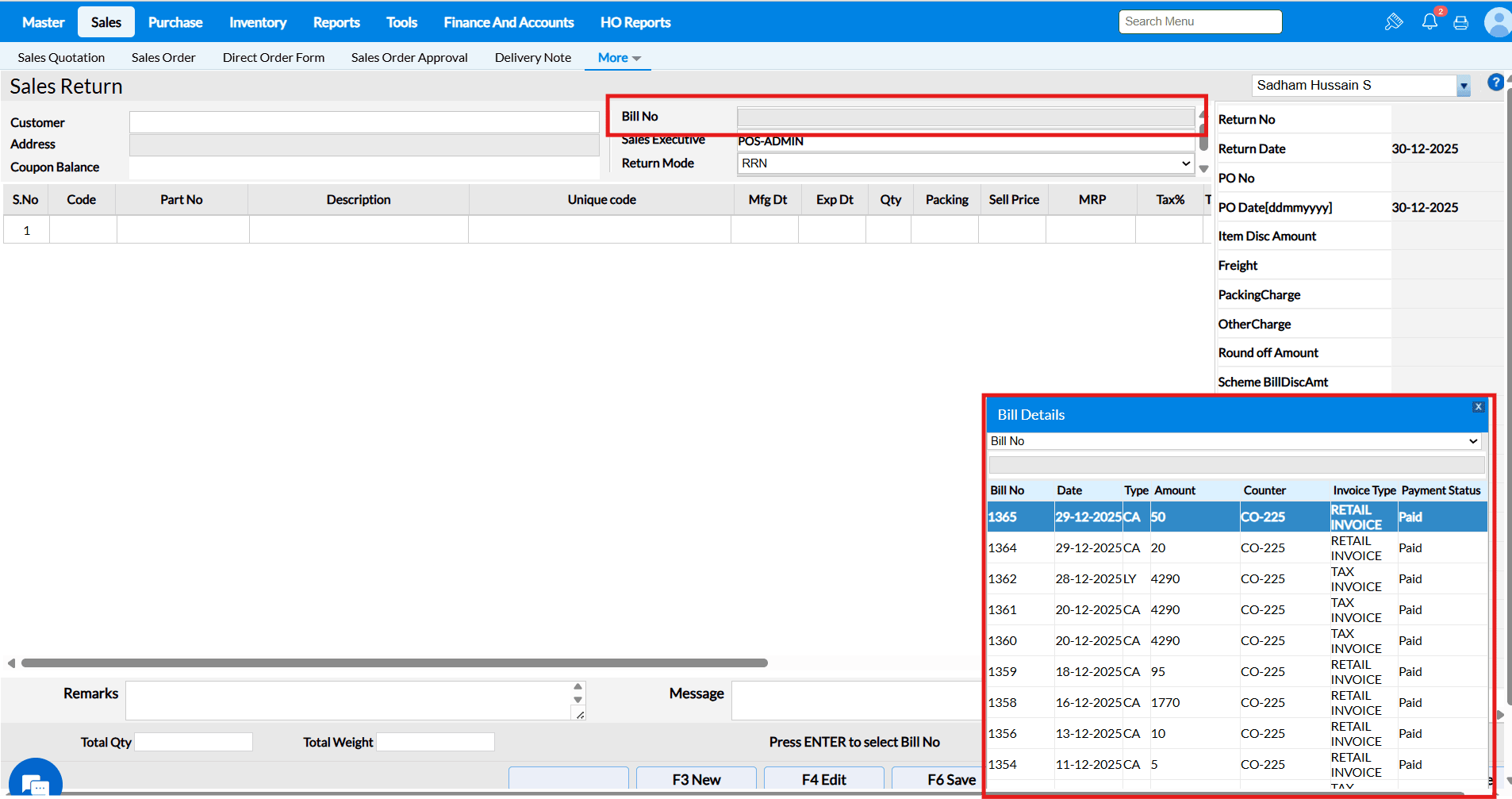Open the chat support bubble
Image resolution: width=1512 pixels, height=799 pixels.
coord(35,782)
